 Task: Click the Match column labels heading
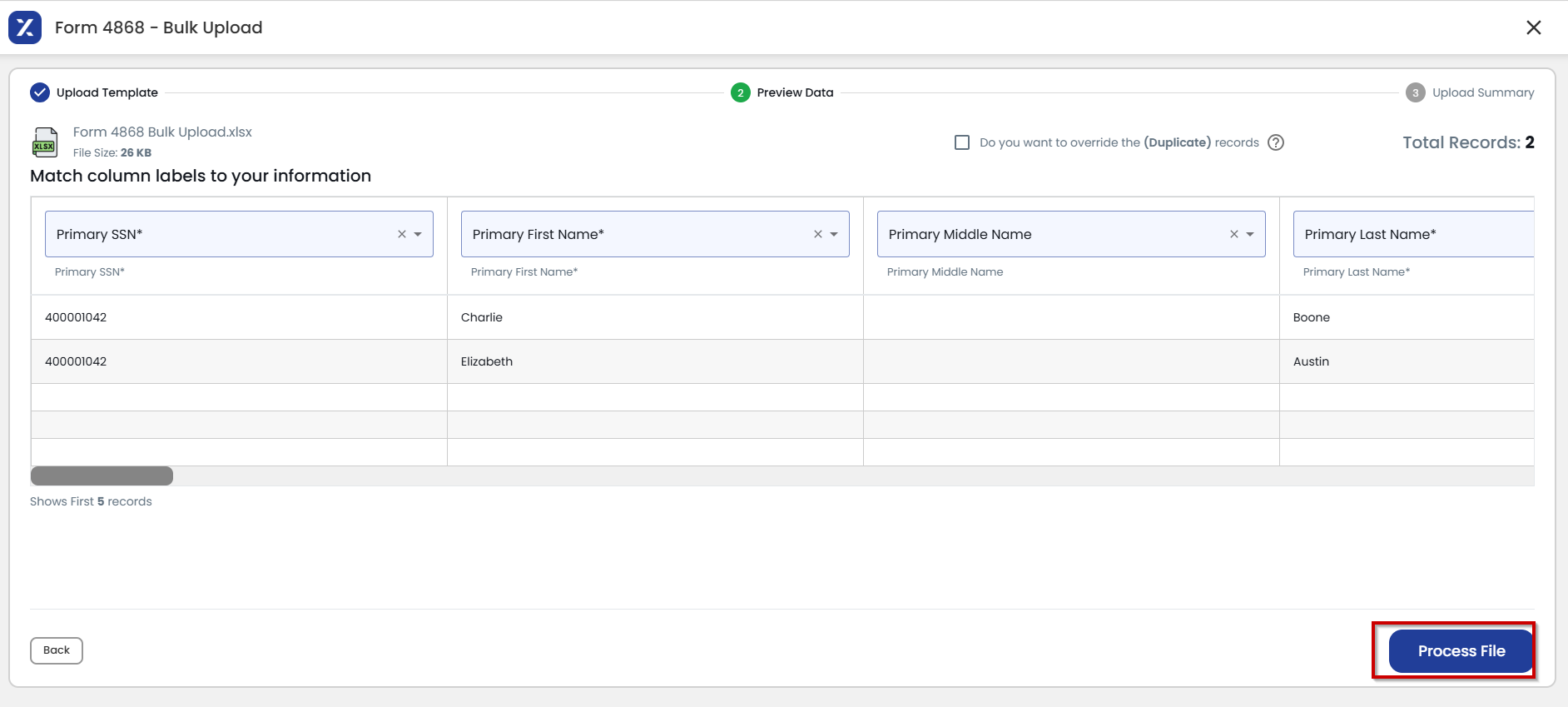point(201,176)
